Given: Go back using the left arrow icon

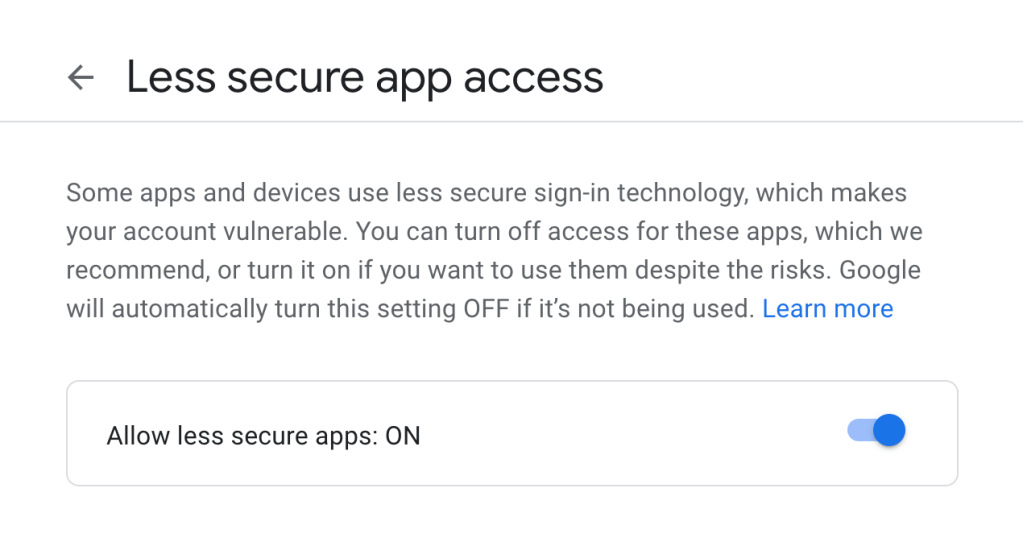Looking at the screenshot, I should coord(80,77).
